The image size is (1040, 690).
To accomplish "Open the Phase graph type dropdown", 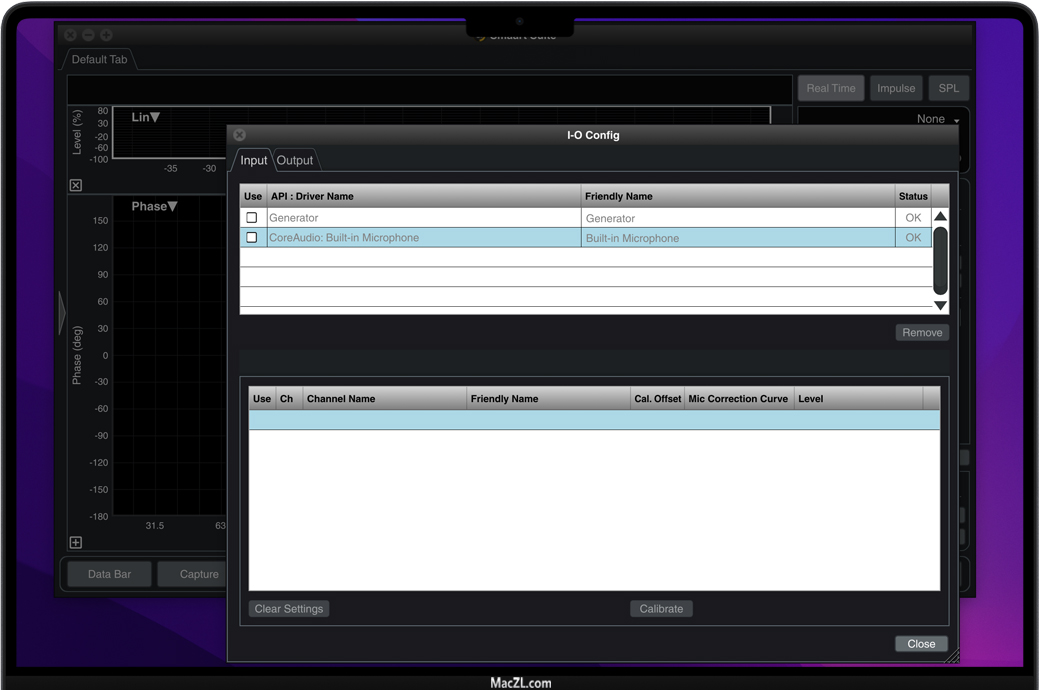I will coord(155,206).
